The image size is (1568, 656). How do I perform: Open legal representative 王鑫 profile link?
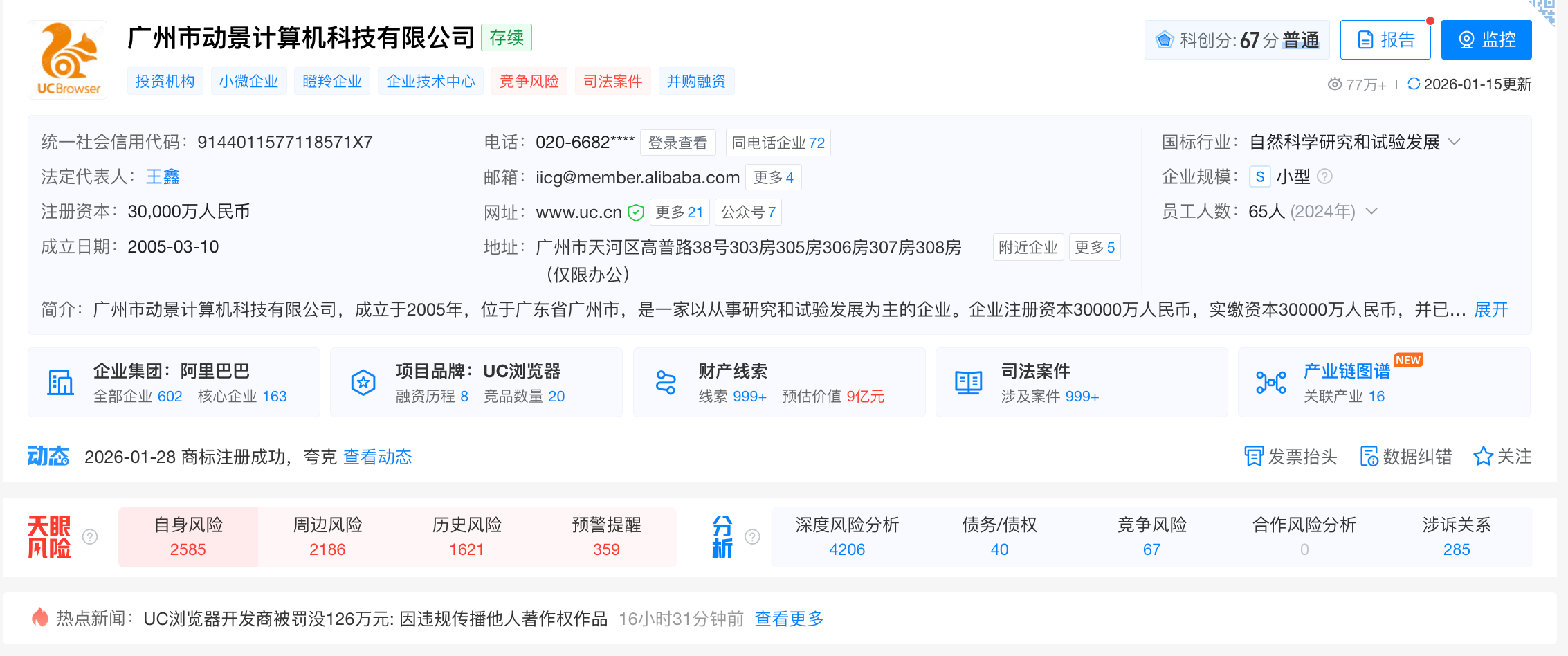(x=162, y=176)
